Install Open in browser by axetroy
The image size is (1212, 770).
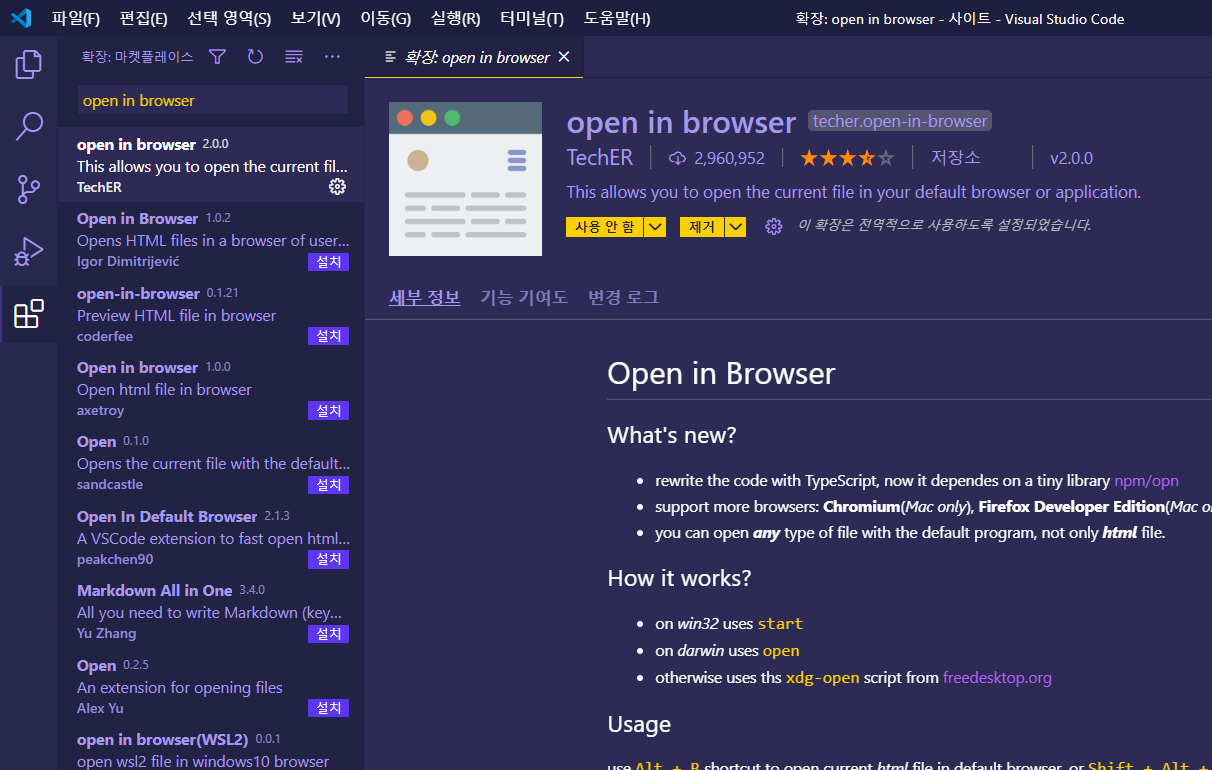click(329, 410)
